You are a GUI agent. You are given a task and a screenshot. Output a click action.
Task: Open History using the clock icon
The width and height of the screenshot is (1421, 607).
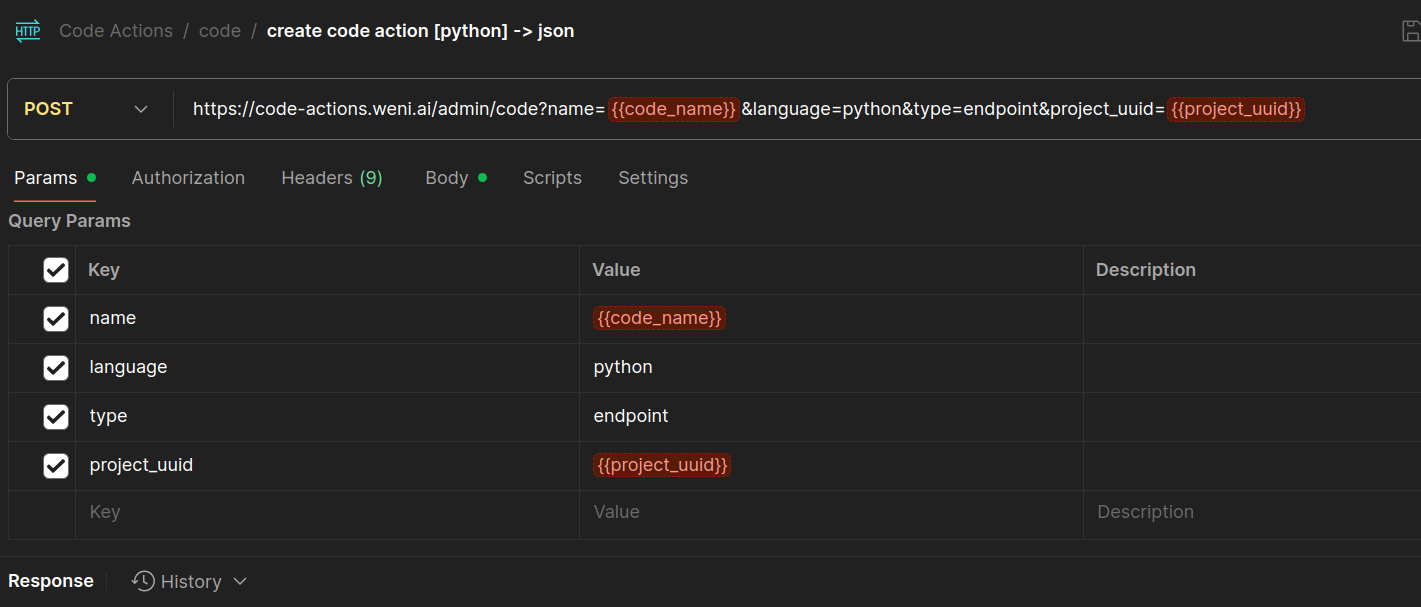click(143, 581)
